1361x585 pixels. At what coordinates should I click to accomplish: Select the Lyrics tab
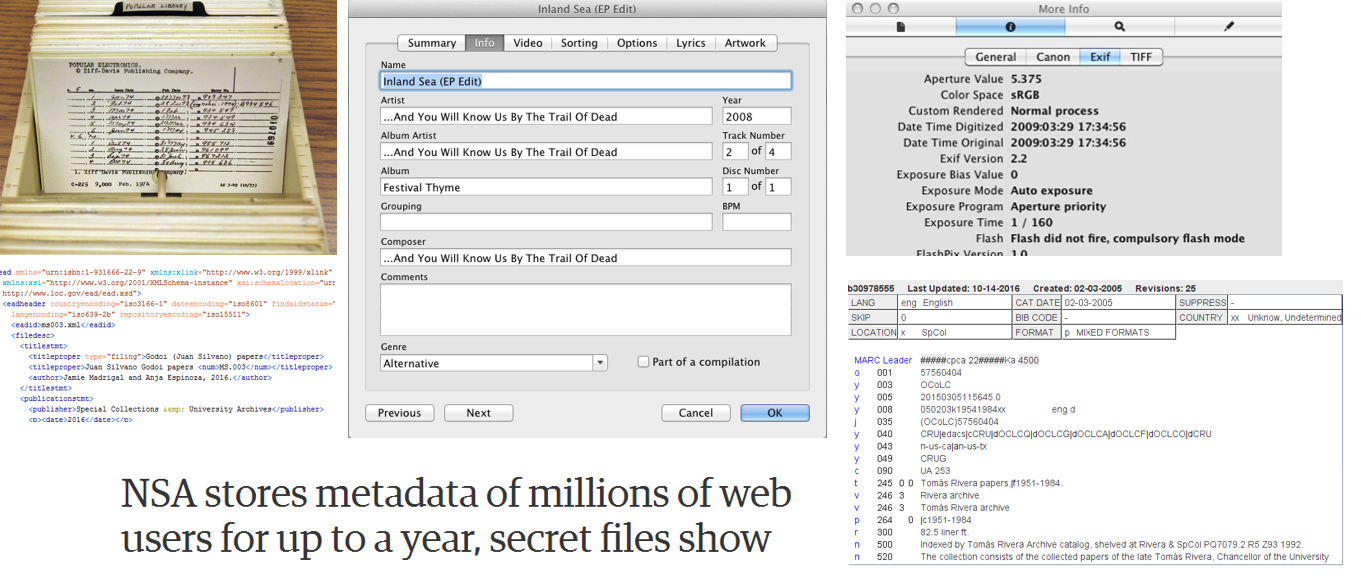(691, 42)
